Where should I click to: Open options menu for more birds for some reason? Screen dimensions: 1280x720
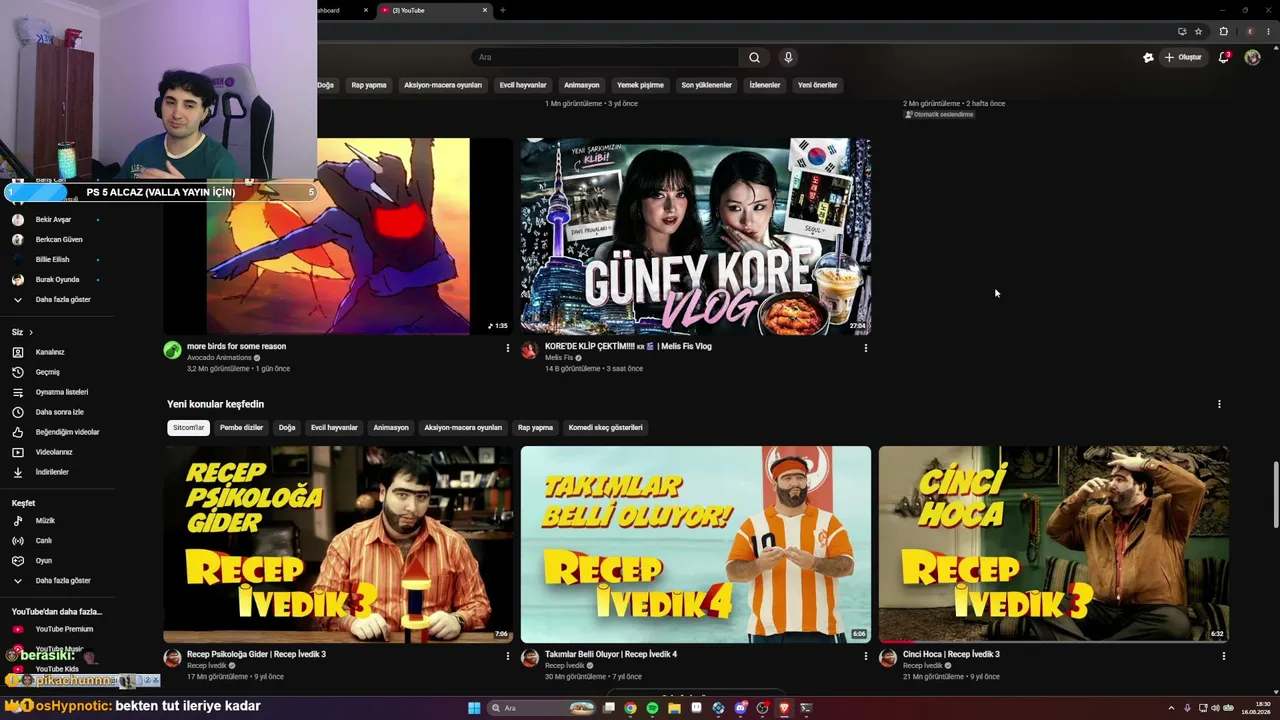[507, 348]
